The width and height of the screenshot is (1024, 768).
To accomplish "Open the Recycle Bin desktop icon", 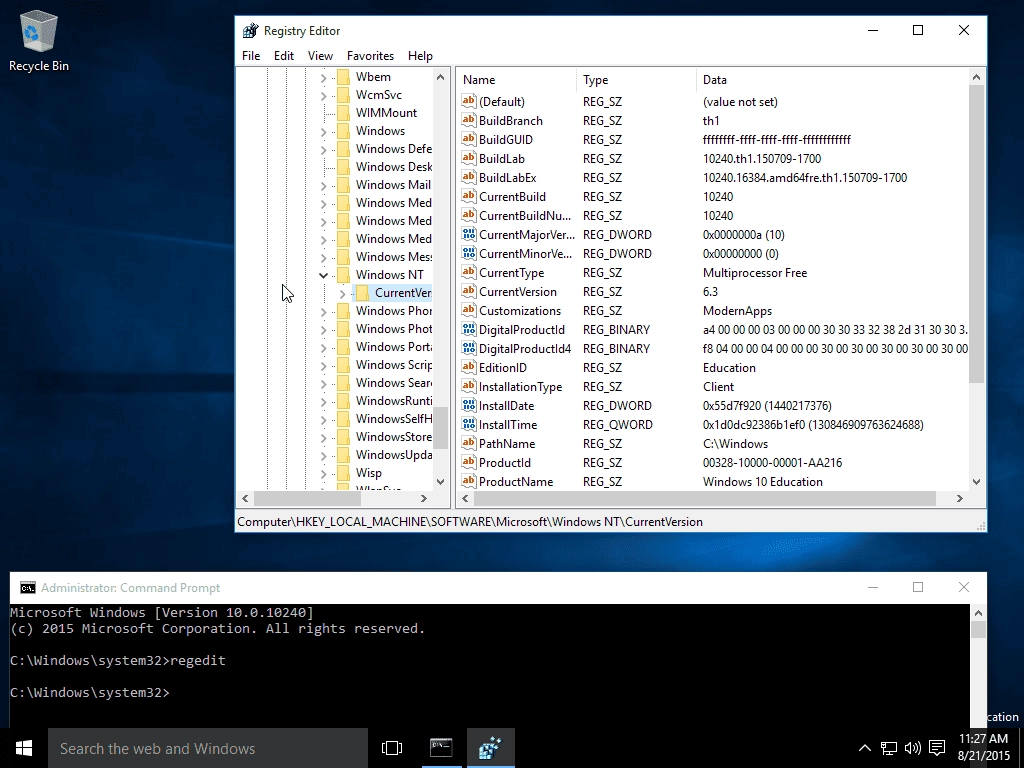I will (x=39, y=40).
